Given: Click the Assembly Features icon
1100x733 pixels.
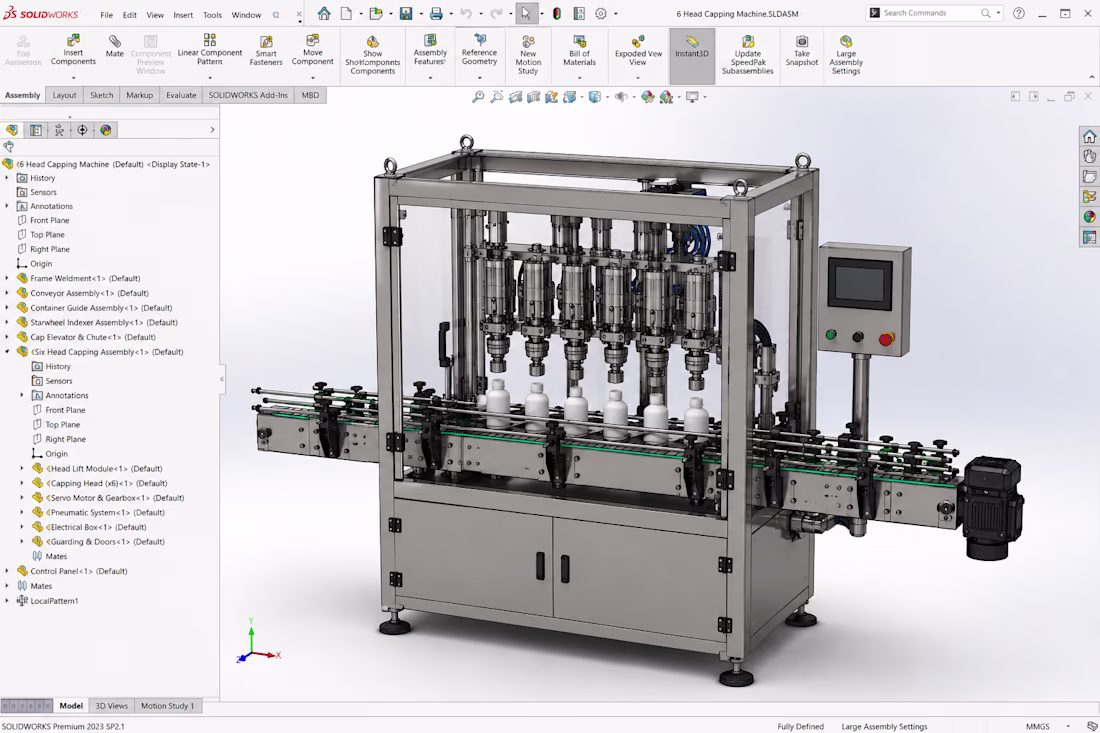Looking at the screenshot, I should click(430, 49).
